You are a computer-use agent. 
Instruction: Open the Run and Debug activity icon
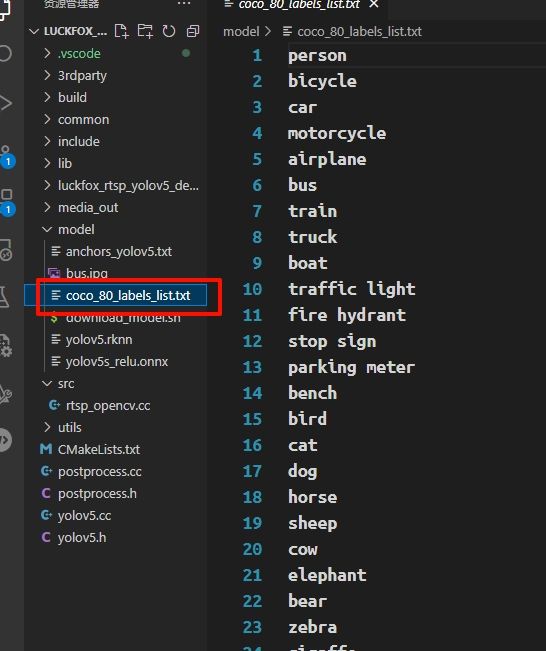pos(6,103)
